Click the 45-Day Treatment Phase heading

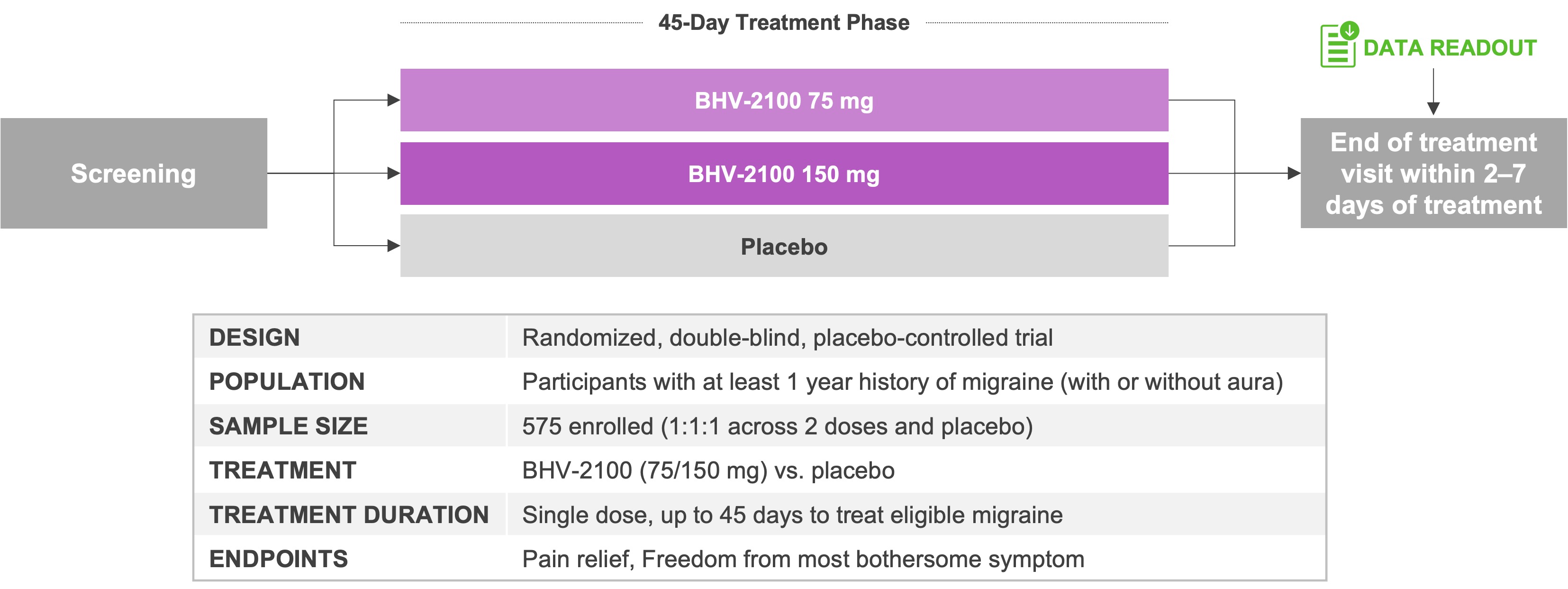point(784,23)
